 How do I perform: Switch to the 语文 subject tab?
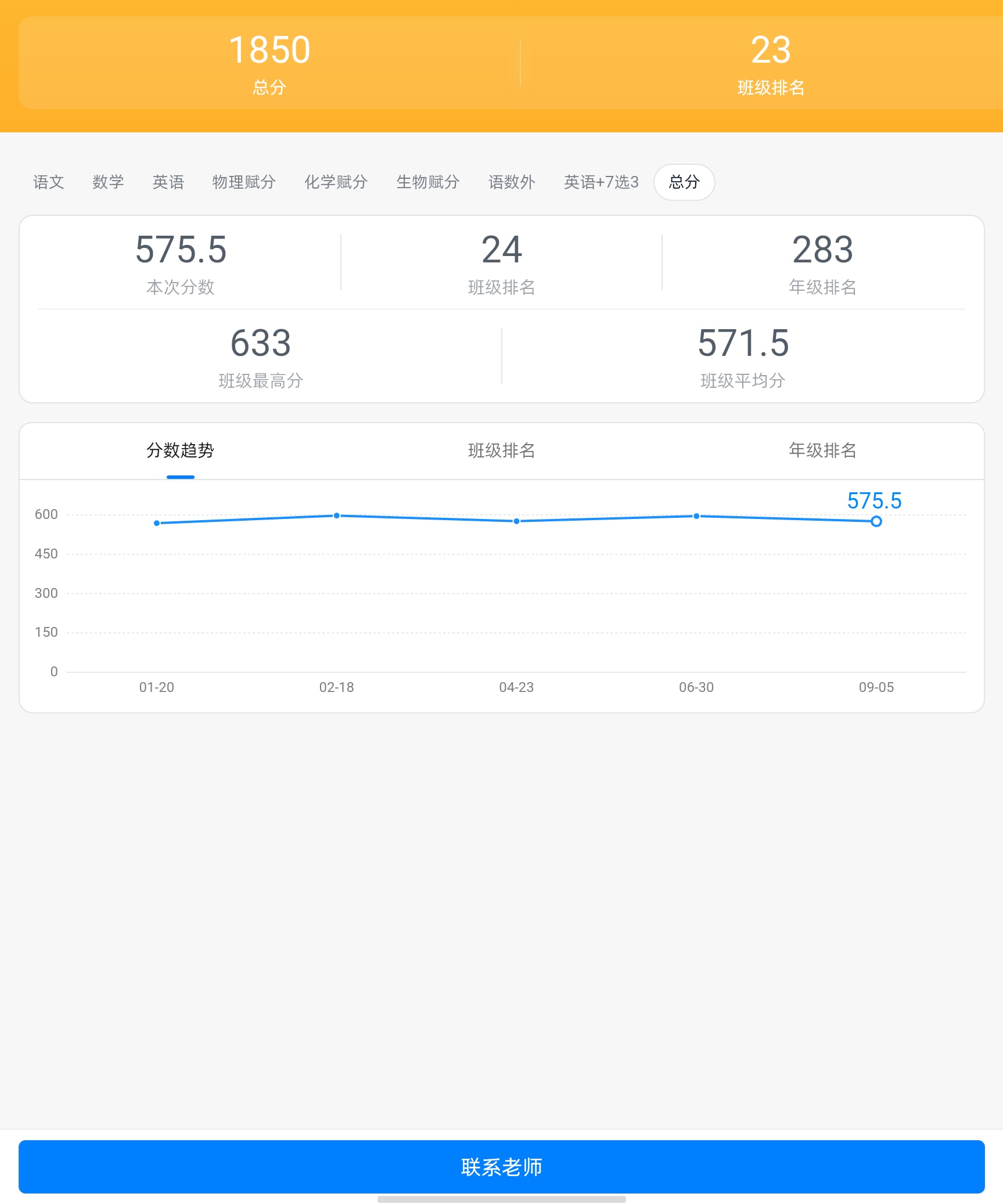(48, 182)
